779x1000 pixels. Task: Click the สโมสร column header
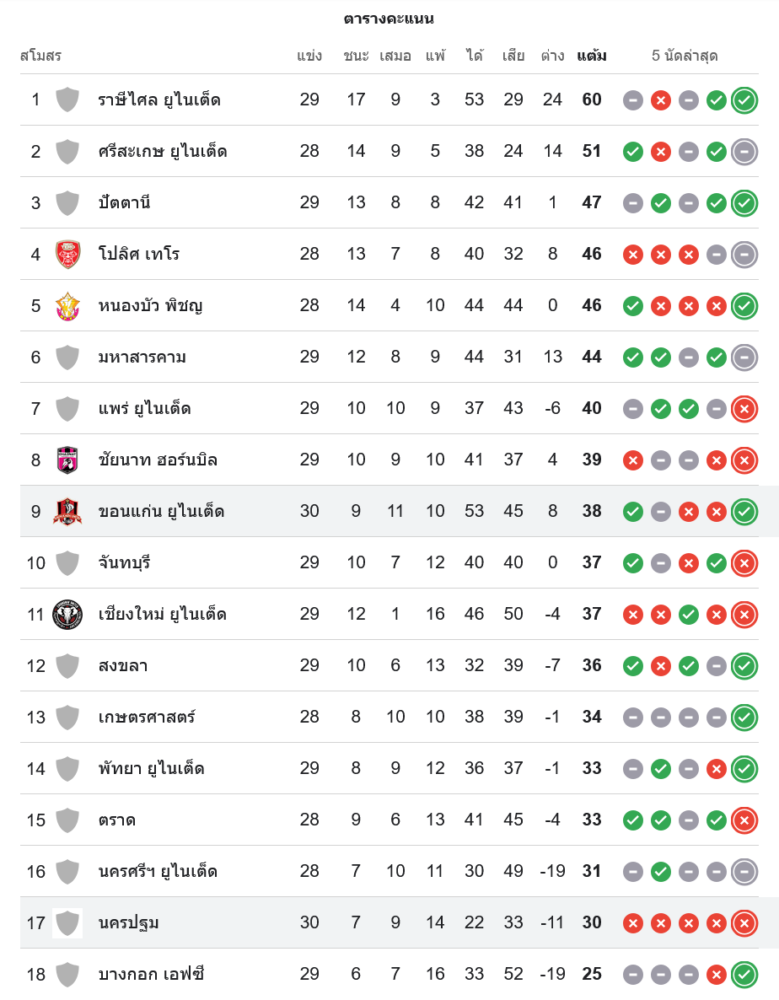point(41,56)
